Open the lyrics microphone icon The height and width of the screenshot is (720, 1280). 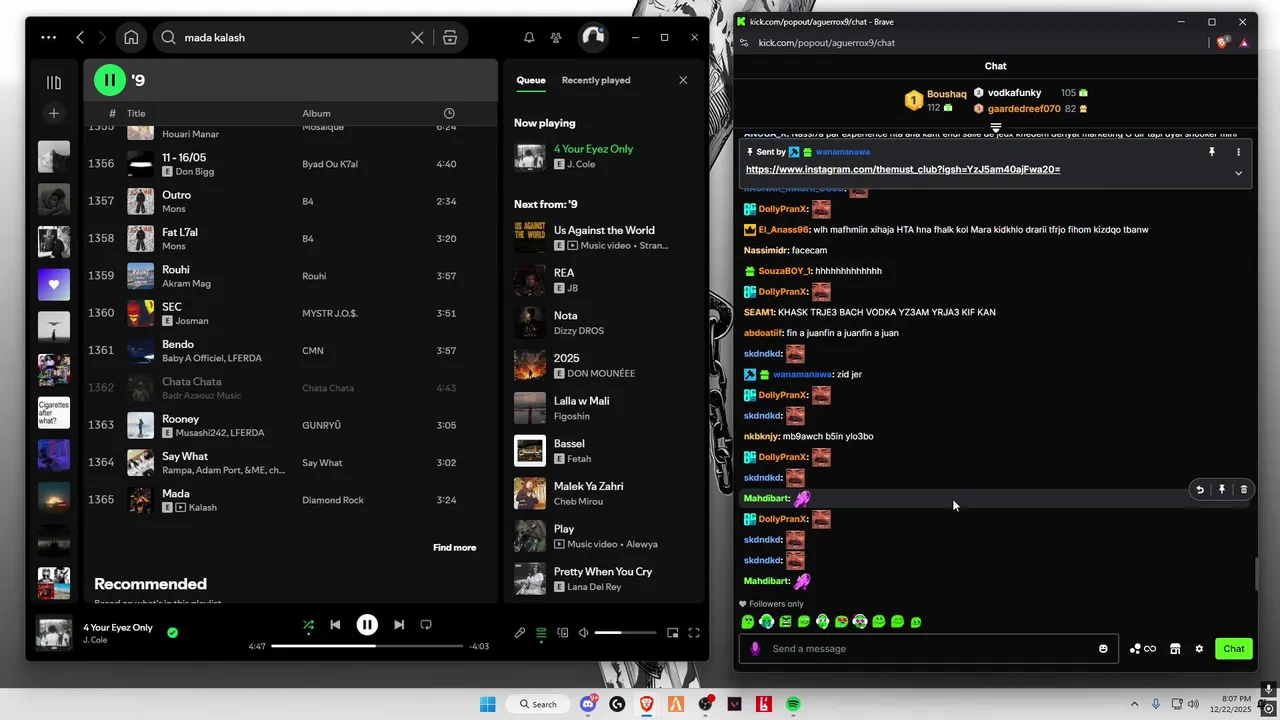click(x=520, y=632)
